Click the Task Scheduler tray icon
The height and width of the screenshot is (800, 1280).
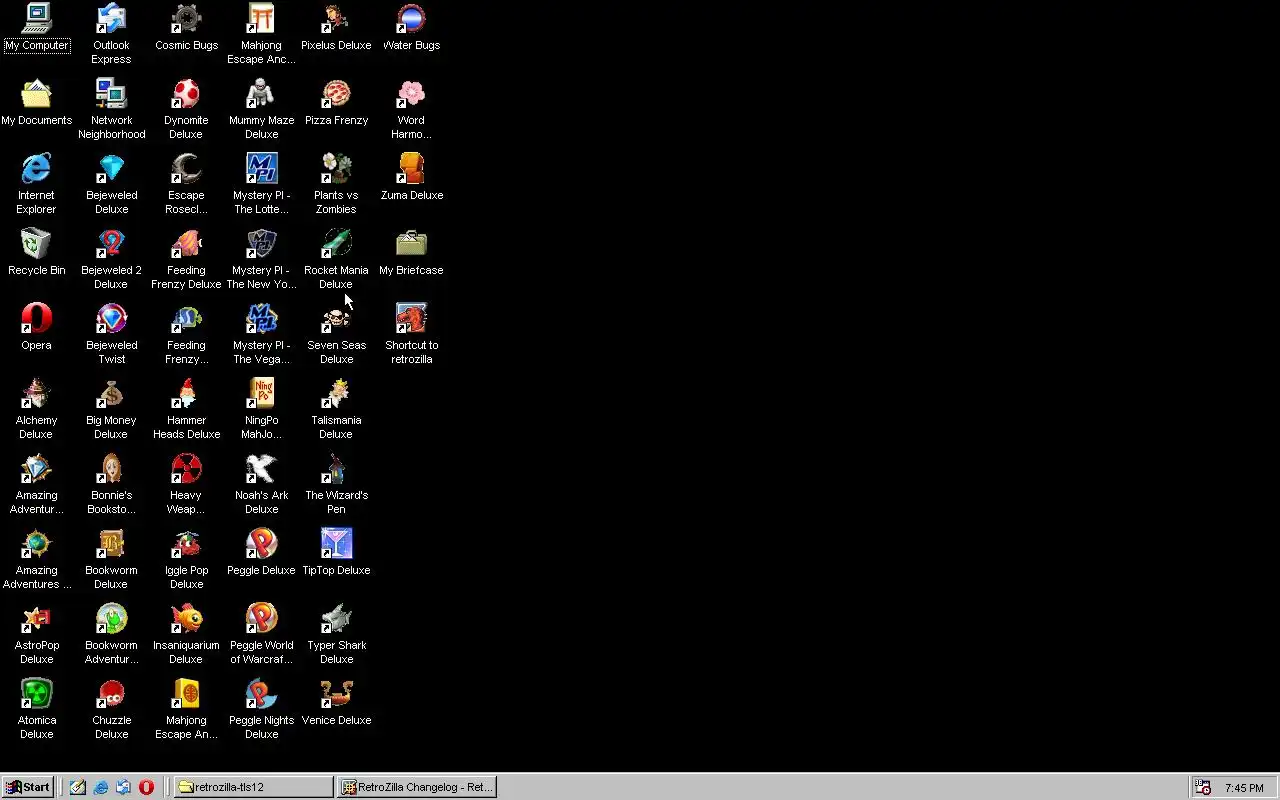[1203, 787]
